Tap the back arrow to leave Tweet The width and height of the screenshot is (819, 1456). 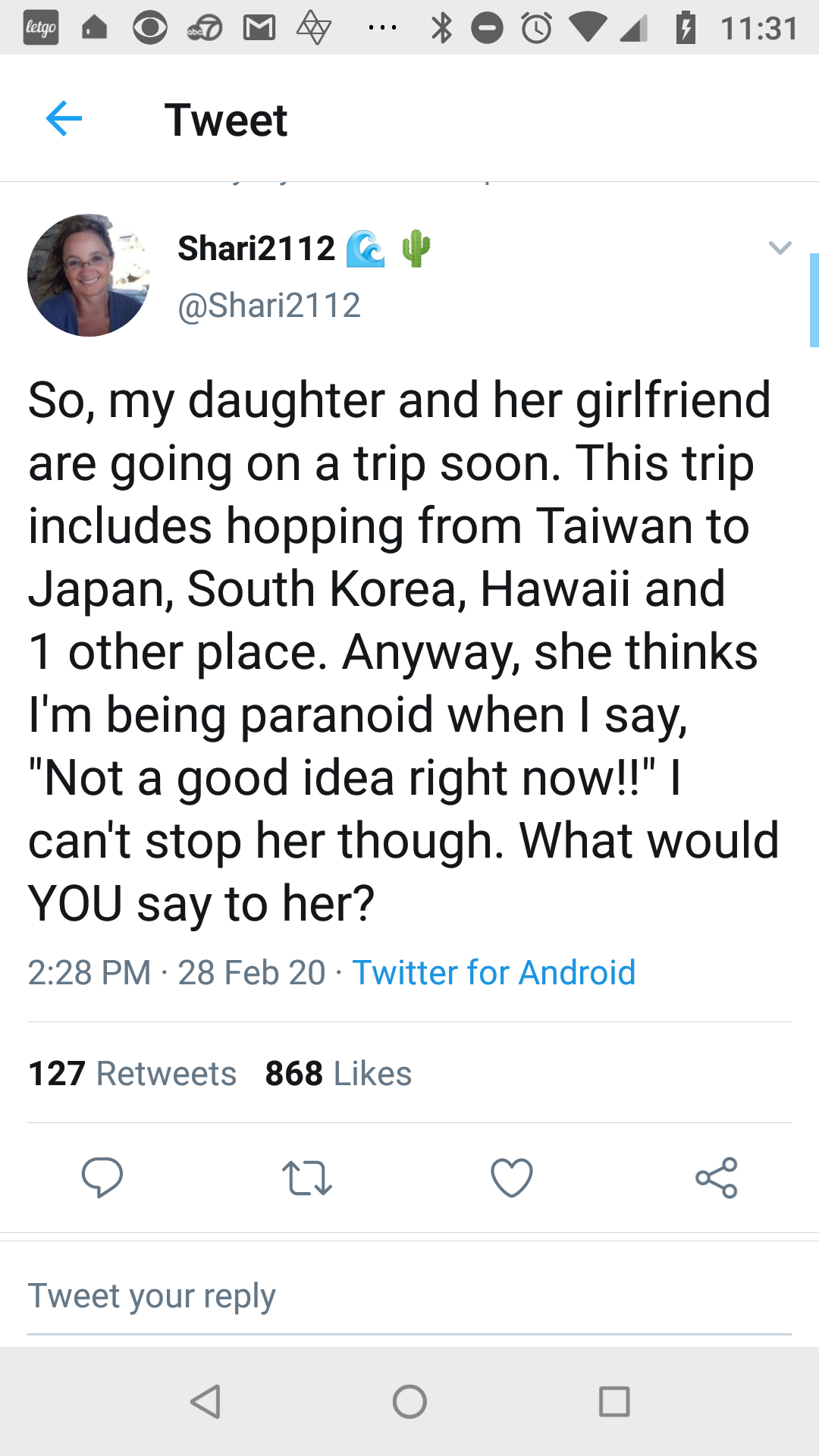[64, 119]
